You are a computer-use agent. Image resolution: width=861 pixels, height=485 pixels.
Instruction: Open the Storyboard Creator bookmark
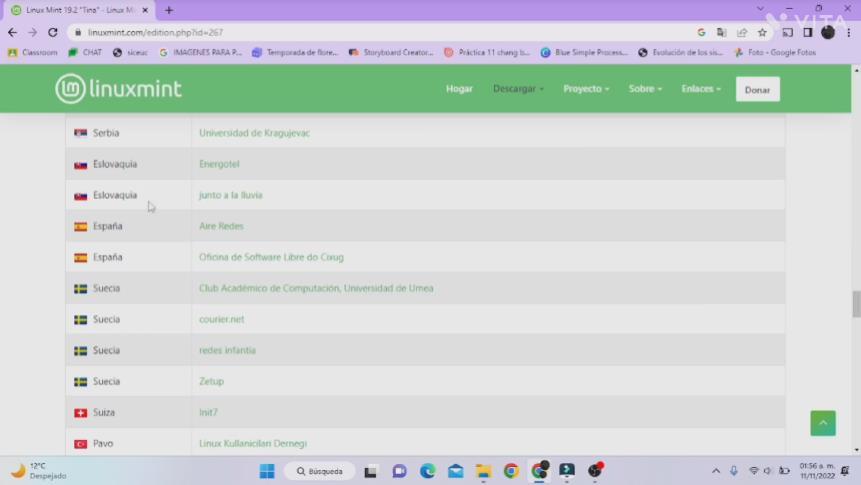[x=391, y=53]
